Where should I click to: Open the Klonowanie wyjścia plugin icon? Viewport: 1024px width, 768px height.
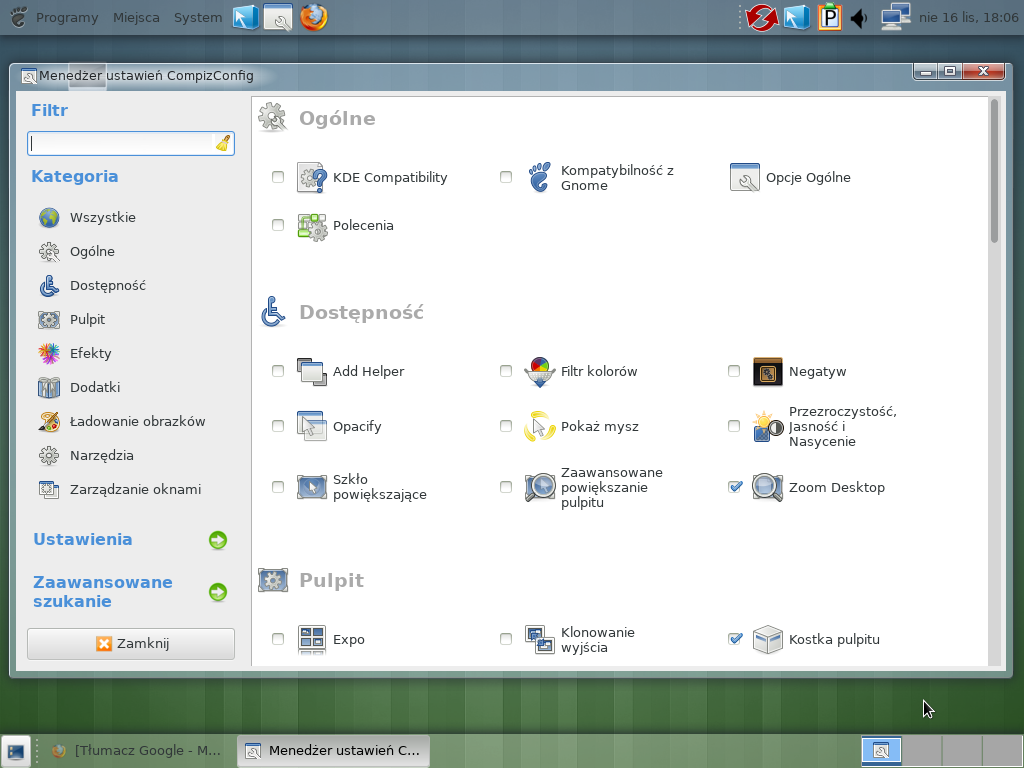pos(539,639)
